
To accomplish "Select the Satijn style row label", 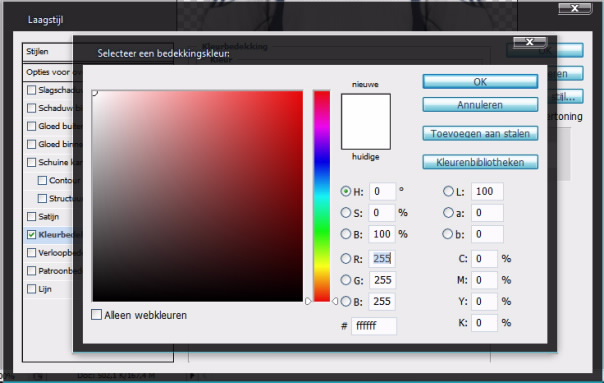I will click(49, 217).
